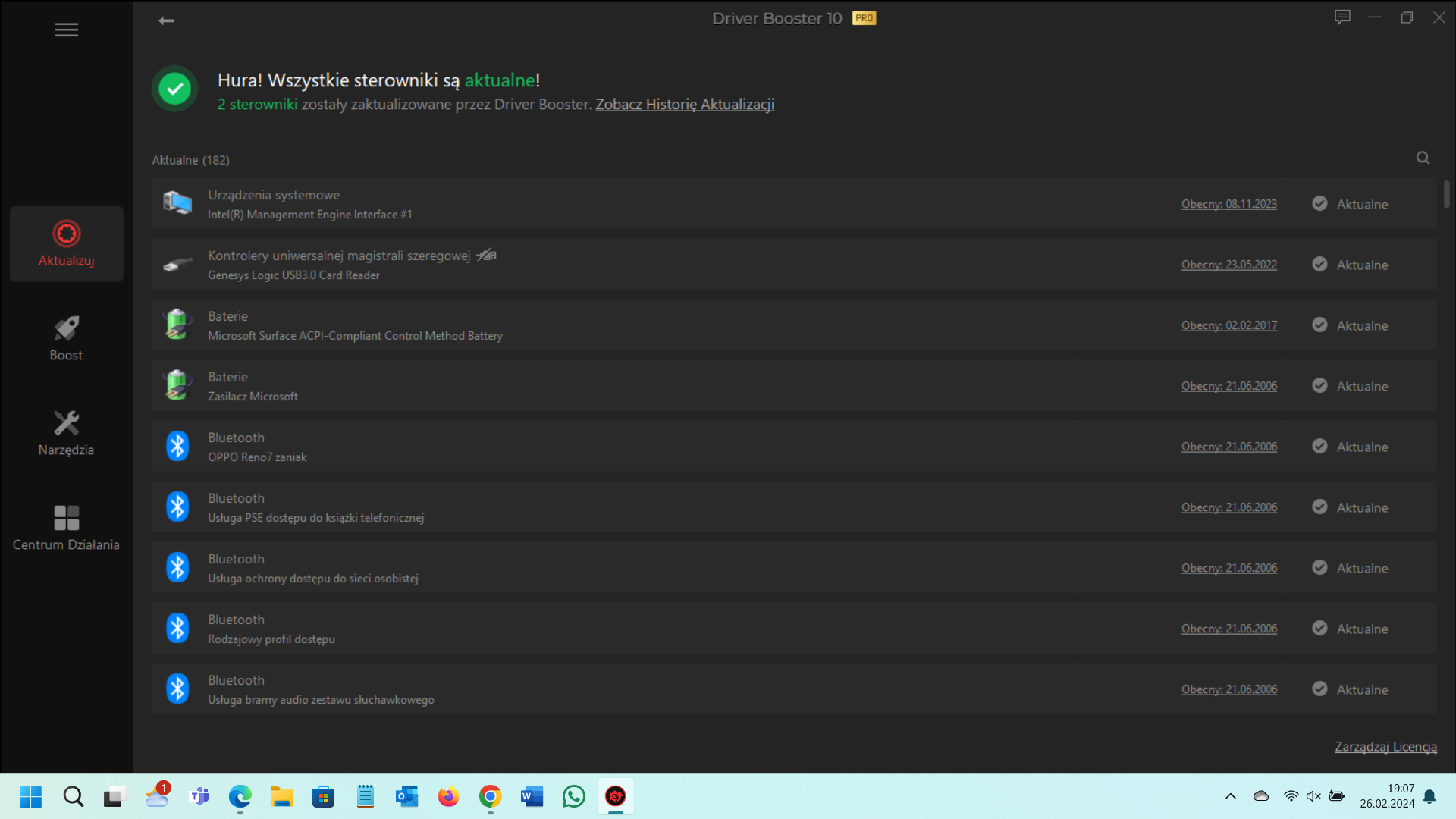Open driver date Obecny: 23.05.2022
The height and width of the screenshot is (819, 1456).
(x=1228, y=265)
